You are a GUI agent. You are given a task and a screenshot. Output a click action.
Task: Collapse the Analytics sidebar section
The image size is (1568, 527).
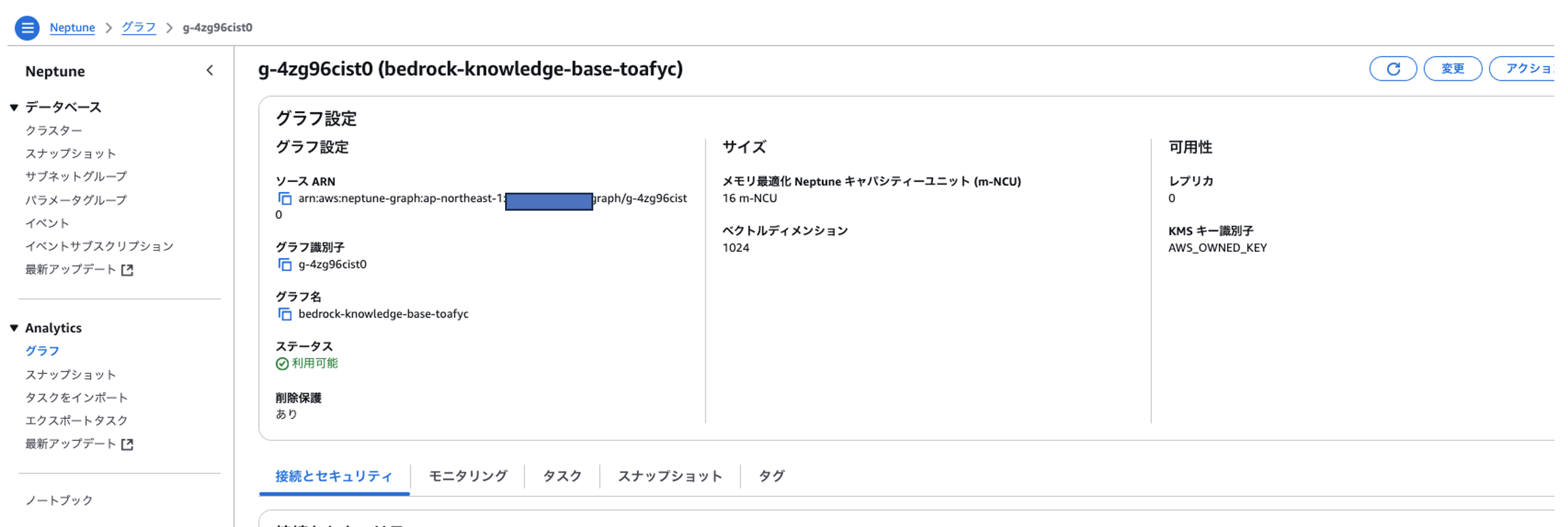click(14, 328)
